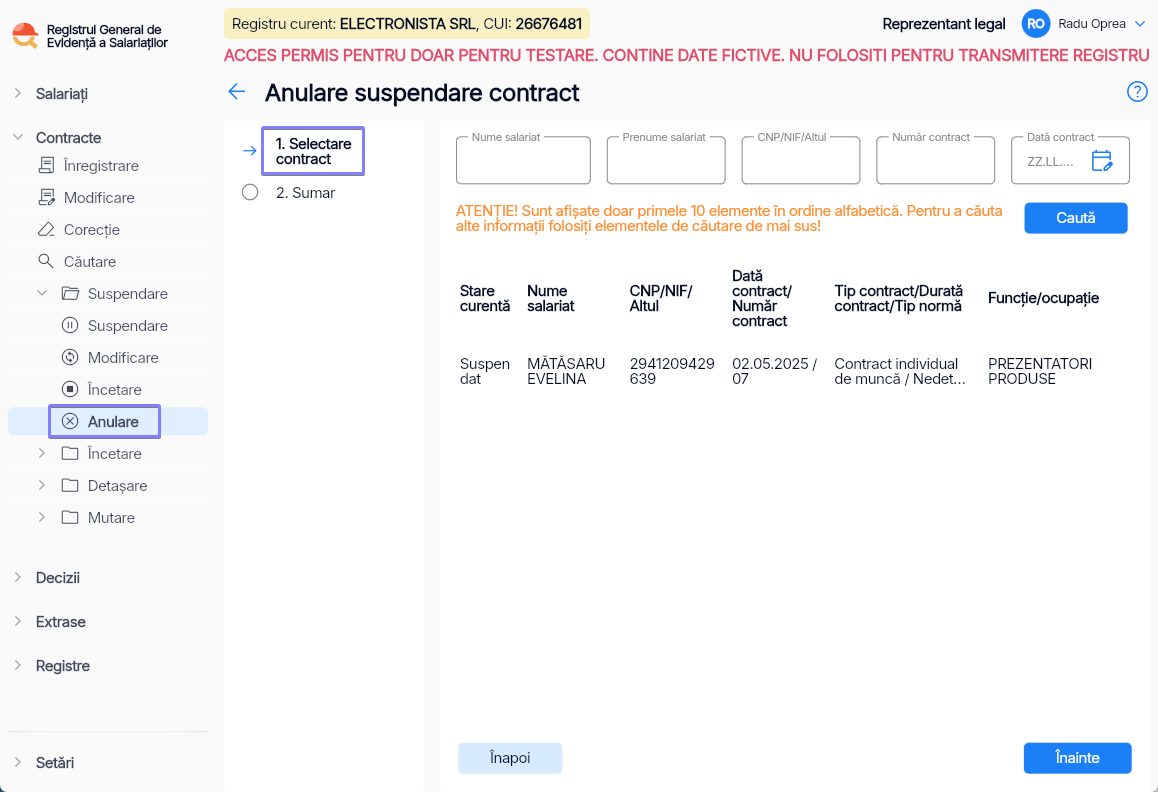Click the Anulare X circle icon
The image size is (1158, 792).
pos(70,421)
